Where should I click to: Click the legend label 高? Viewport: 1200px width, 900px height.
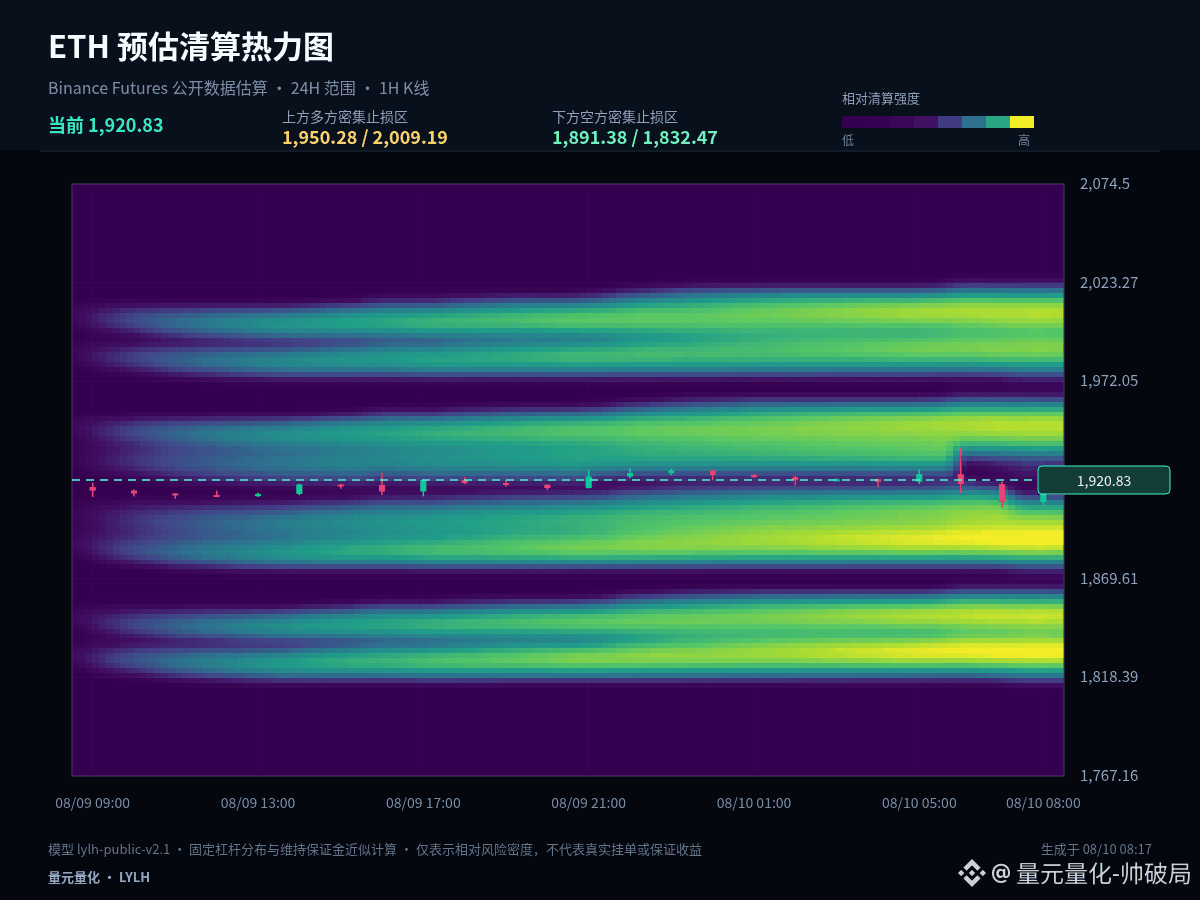tap(1024, 141)
